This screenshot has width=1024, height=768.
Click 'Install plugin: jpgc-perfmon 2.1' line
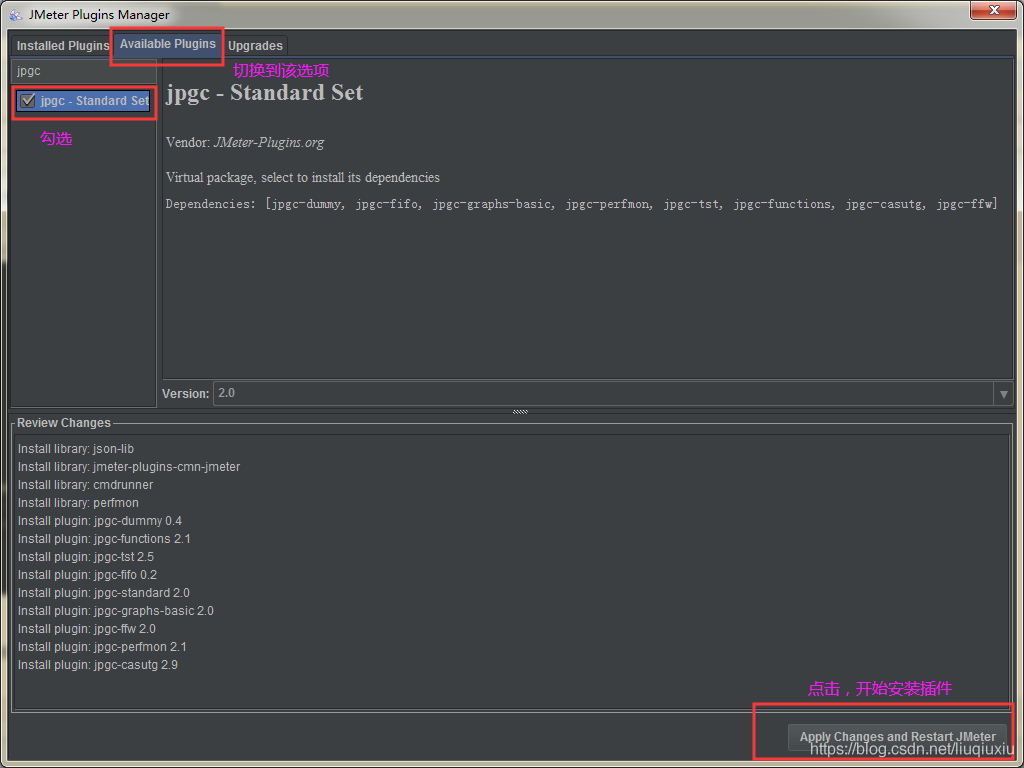pyautogui.click(x=102, y=647)
